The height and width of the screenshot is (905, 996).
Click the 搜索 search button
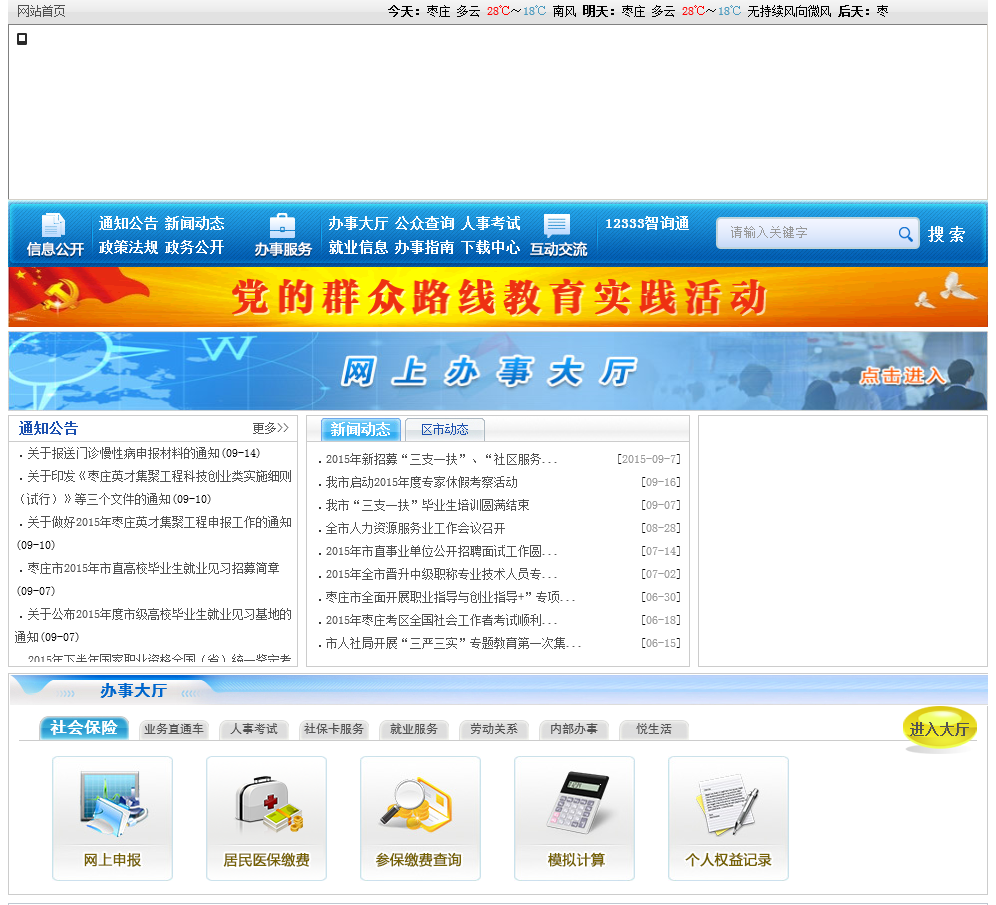[x=946, y=234]
